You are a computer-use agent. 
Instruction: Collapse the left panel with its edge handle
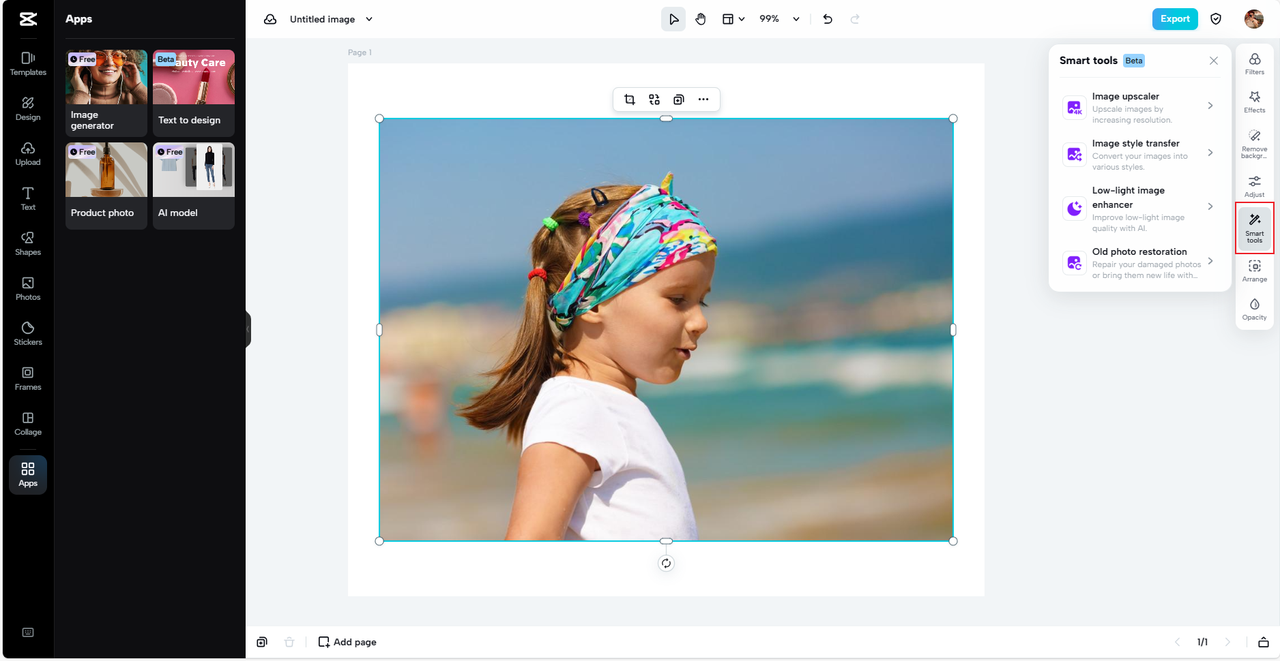click(248, 329)
